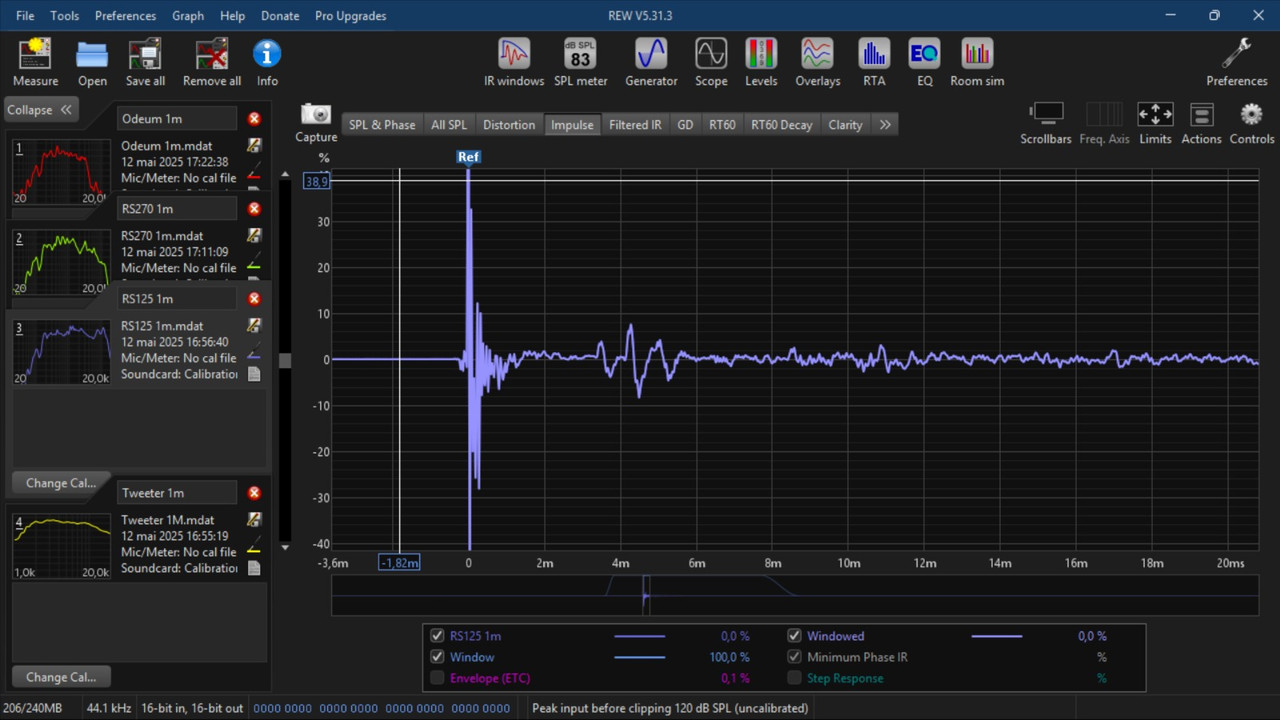This screenshot has width=1280, height=720.
Task: Switch to the GD tab
Action: [685, 125]
